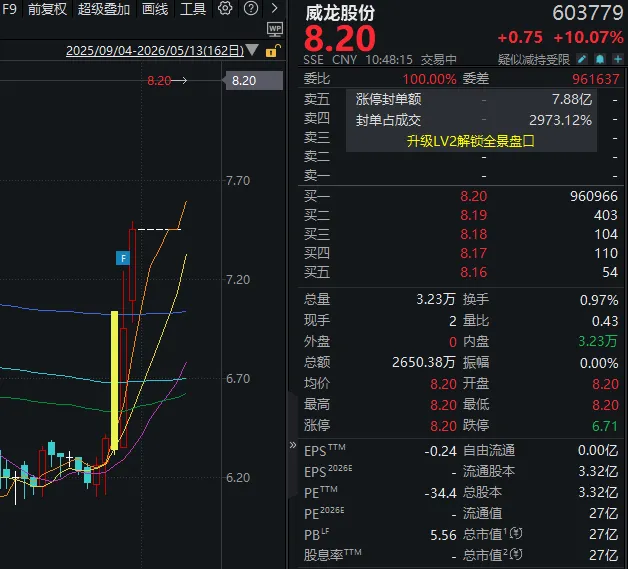Toggle the orange lock icon

tap(273, 51)
